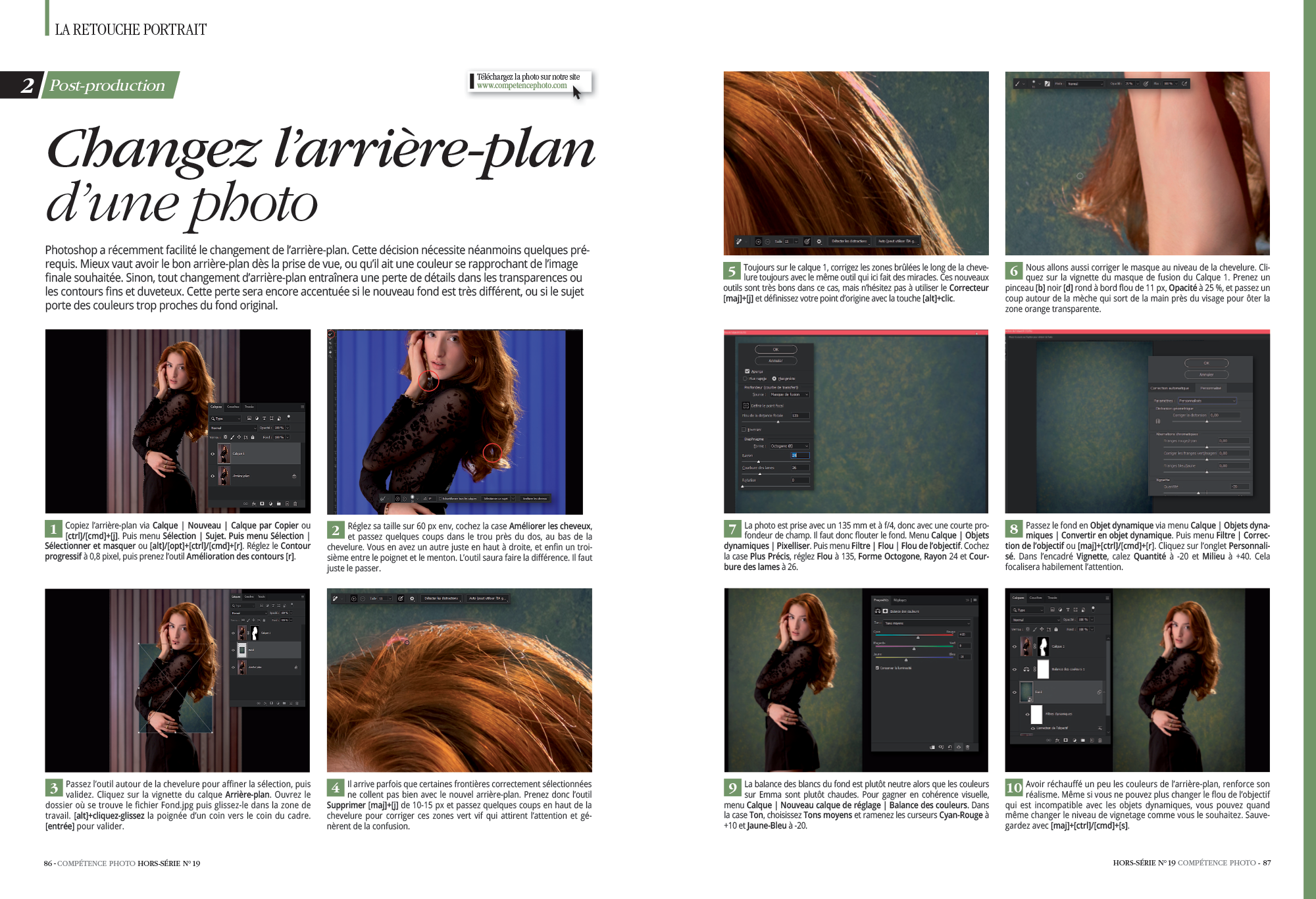This screenshot has width=1316, height=899.
Task: Select the Plus précis radio button
Action: (774, 378)
